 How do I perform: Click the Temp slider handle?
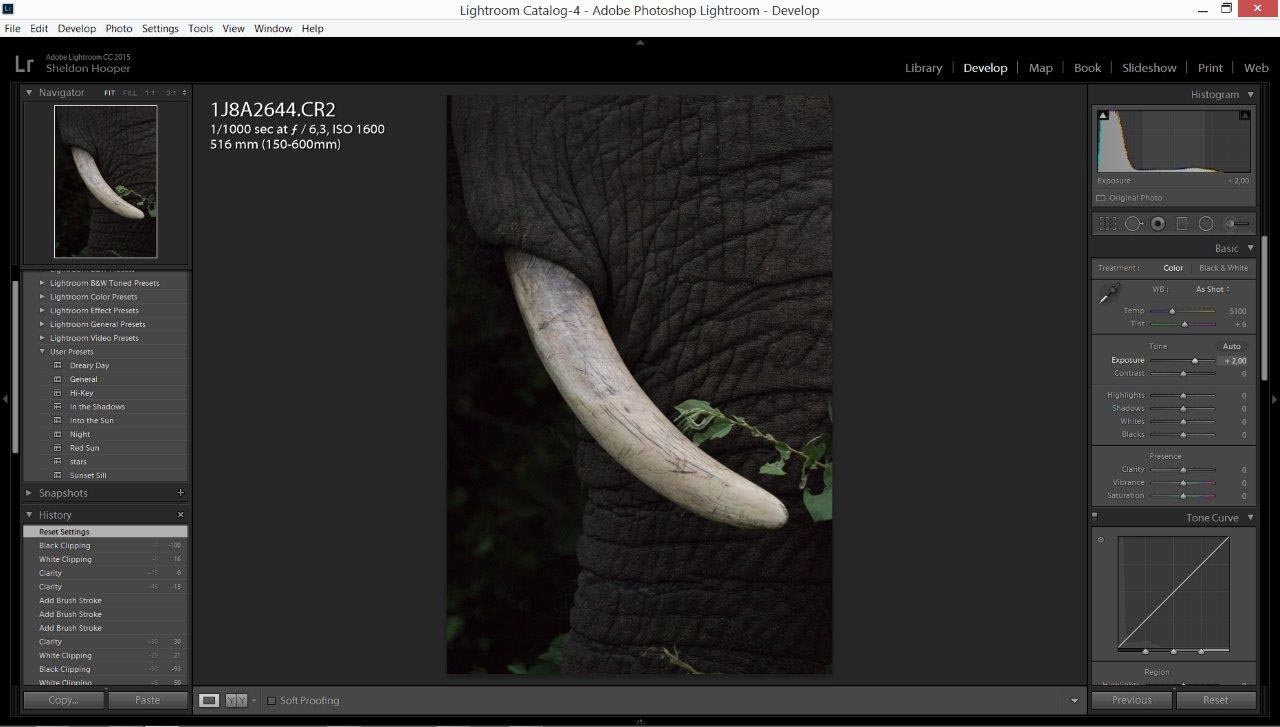click(1172, 311)
